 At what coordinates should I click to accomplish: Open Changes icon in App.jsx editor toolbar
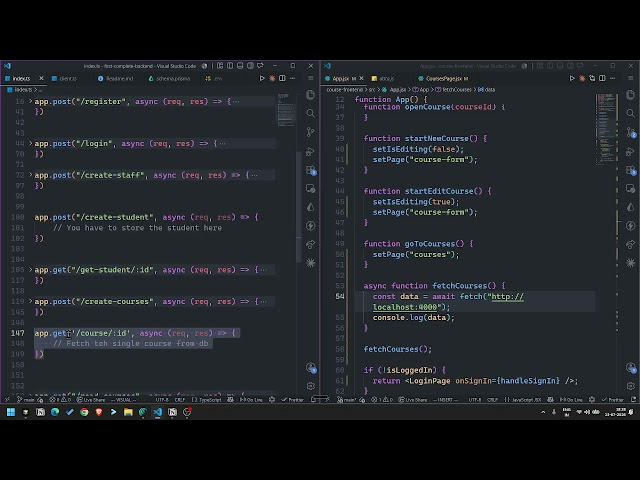pos(592,78)
